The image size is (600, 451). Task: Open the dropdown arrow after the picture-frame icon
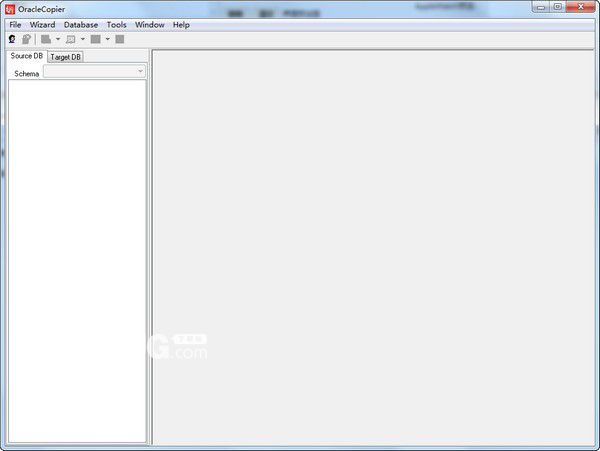pyautogui.click(x=83, y=39)
